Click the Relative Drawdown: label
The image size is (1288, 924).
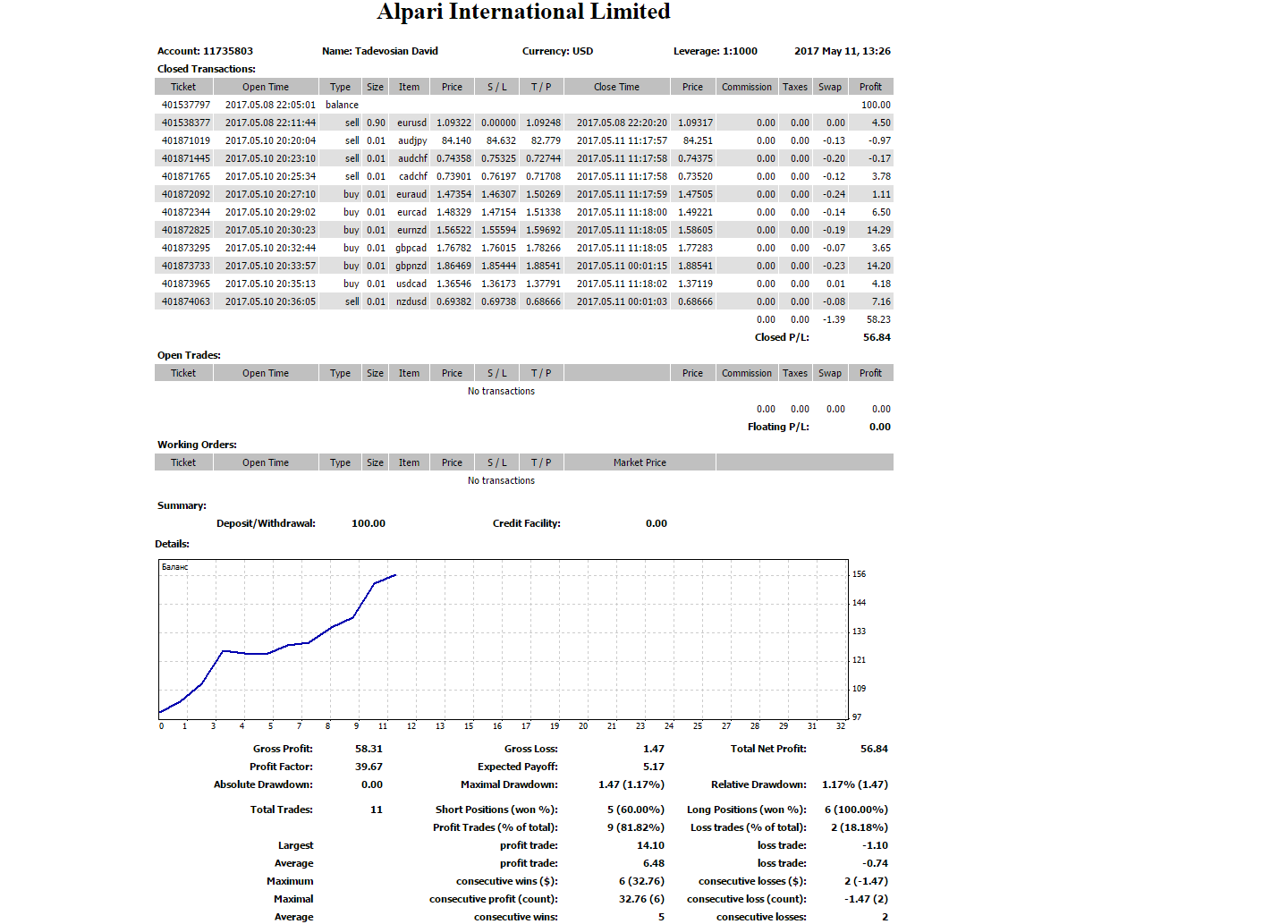click(x=758, y=784)
